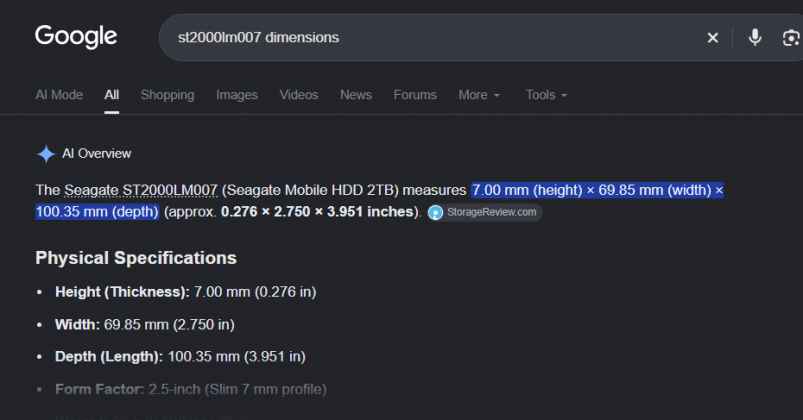Click the Physical Specifications heading
803x420 pixels.
click(x=136, y=258)
